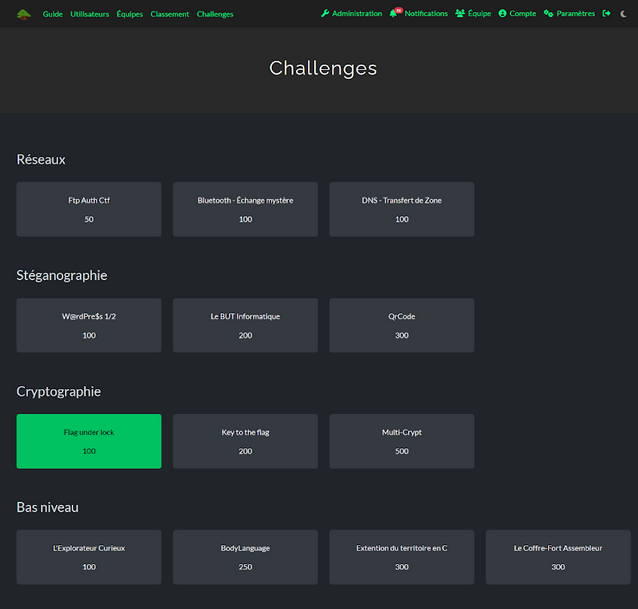Click the Paramètres gears icon

click(x=548, y=13)
